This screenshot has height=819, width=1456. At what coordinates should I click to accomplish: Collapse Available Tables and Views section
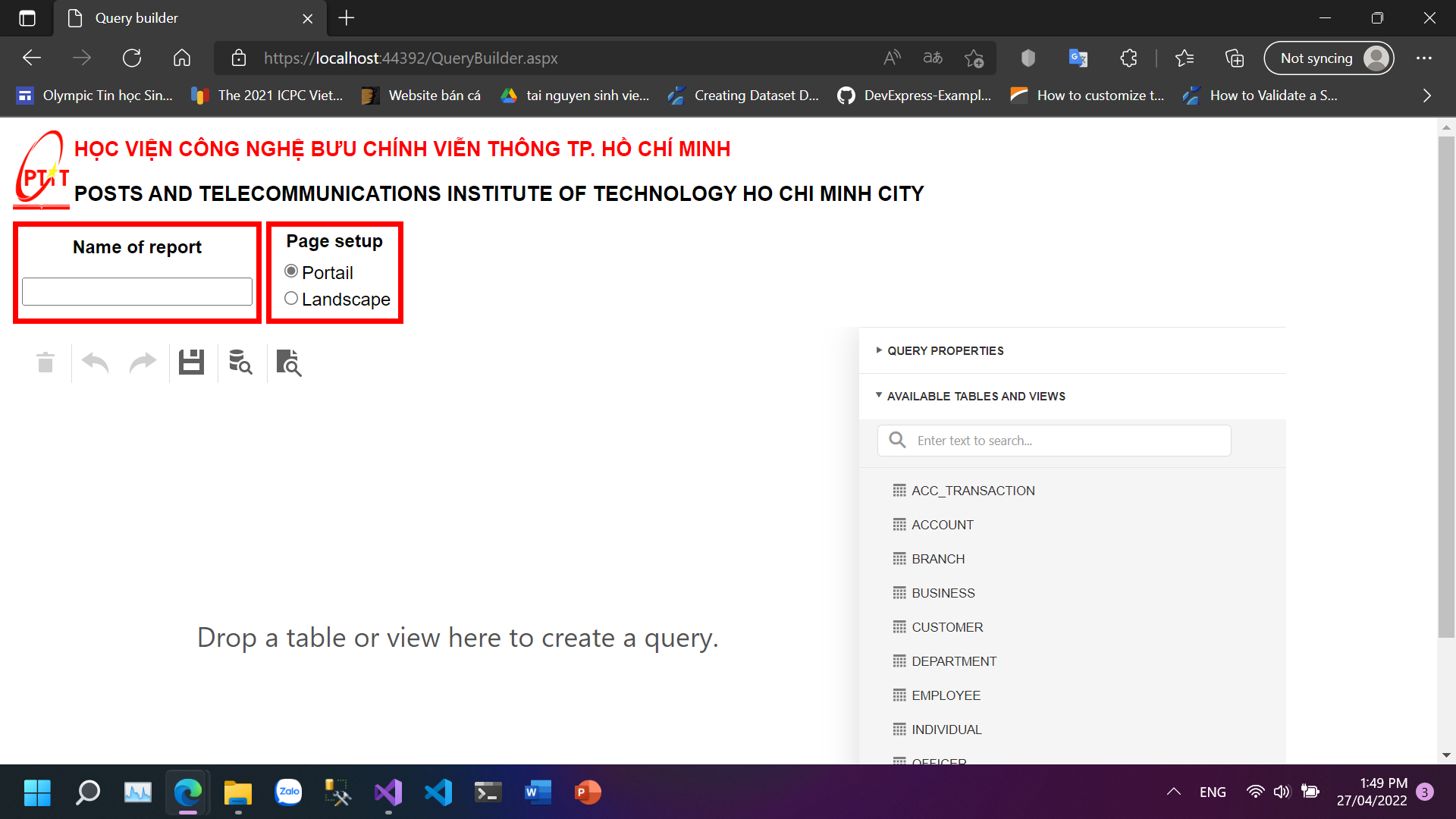(975, 396)
